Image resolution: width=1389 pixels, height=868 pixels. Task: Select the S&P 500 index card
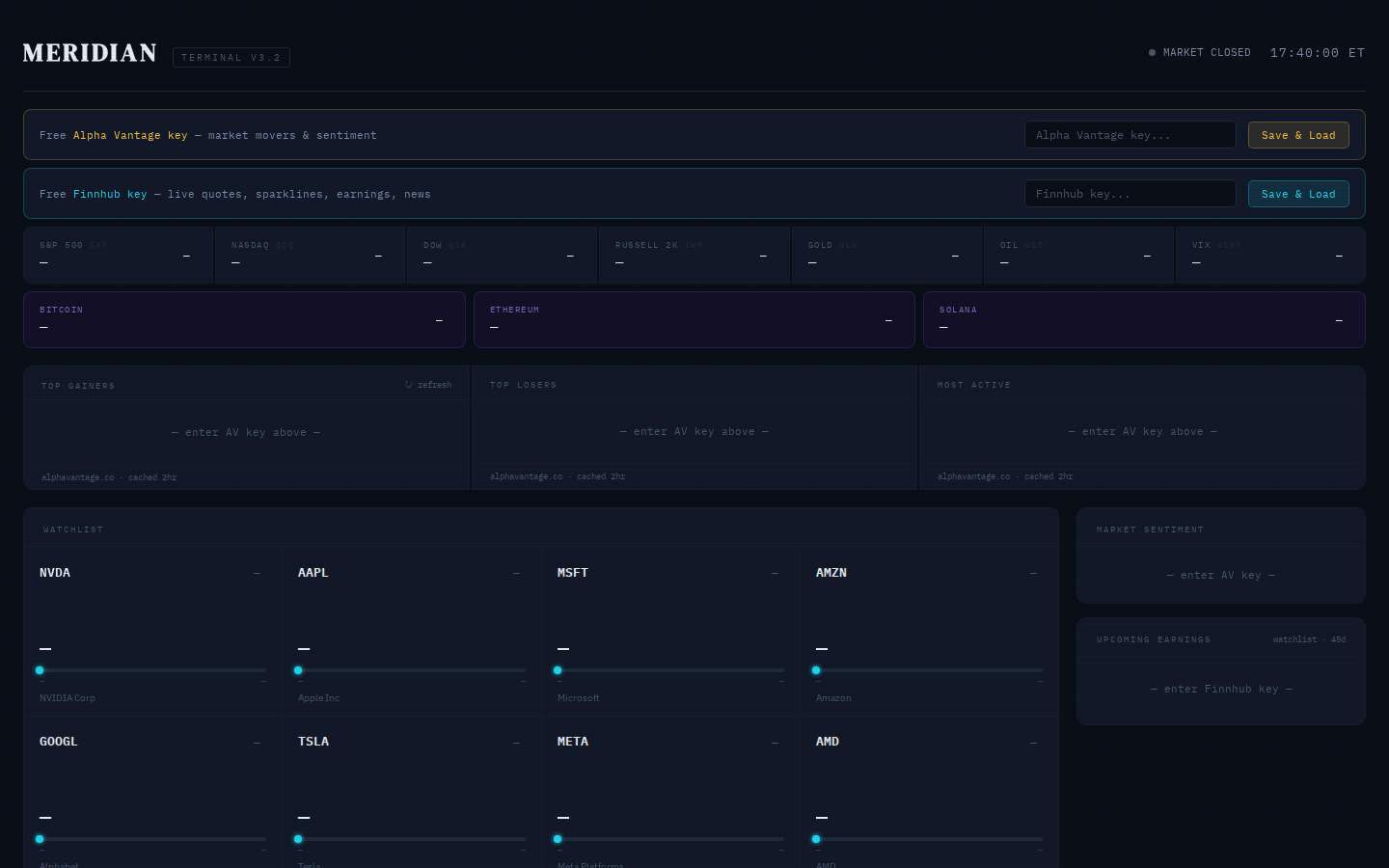point(118,255)
